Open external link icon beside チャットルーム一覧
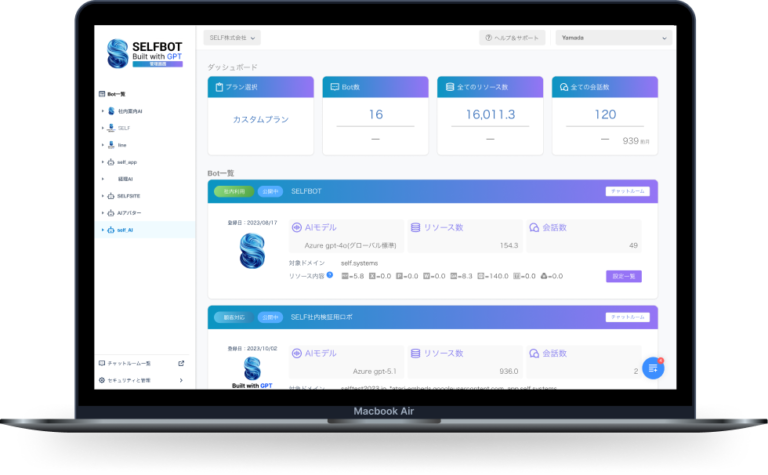The height and width of the screenshot is (475, 768). click(181, 363)
